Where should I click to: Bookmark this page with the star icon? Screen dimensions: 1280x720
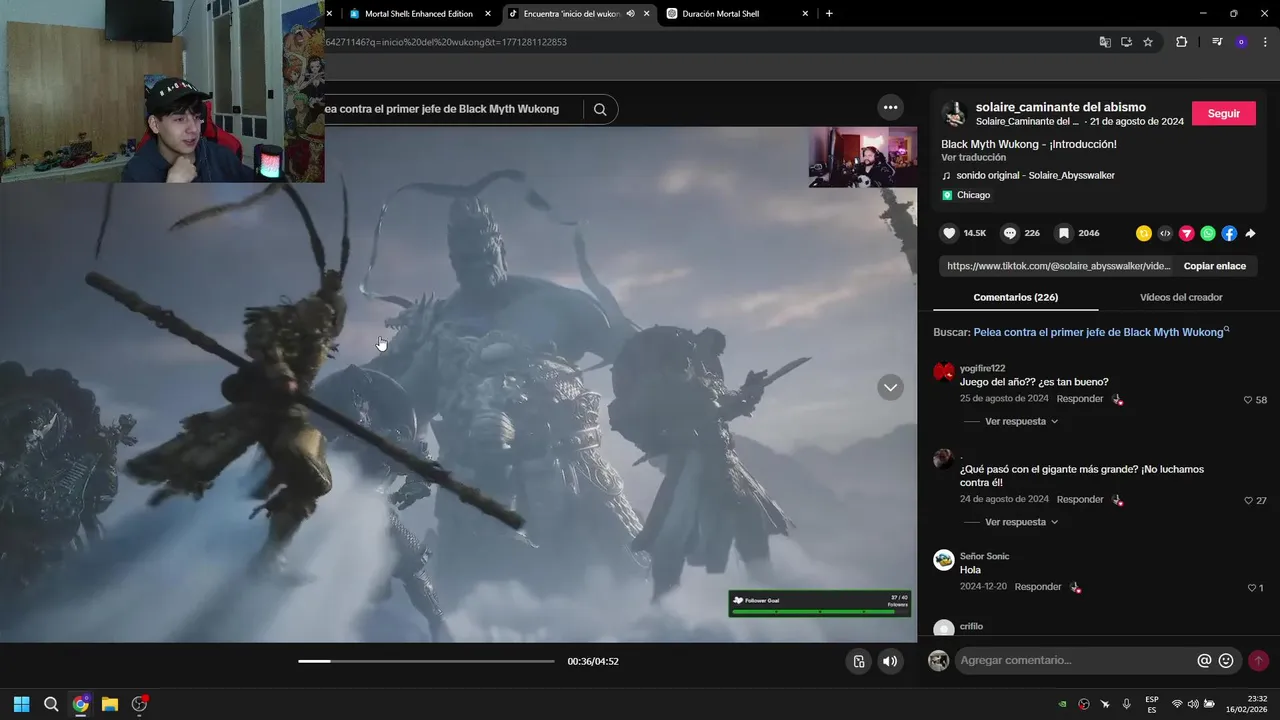(x=1148, y=42)
